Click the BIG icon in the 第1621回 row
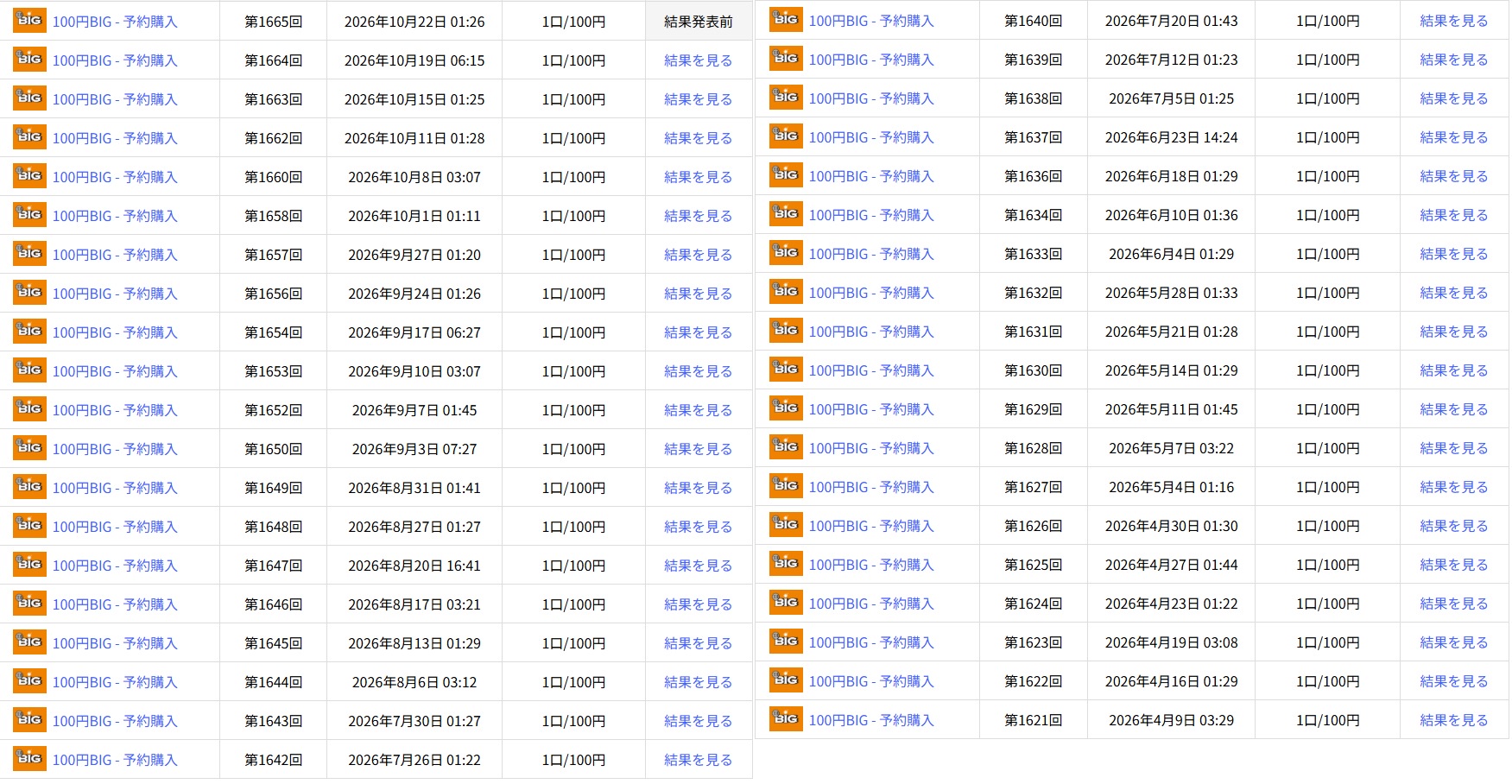This screenshot has height=784, width=1512. pyautogui.click(x=786, y=719)
